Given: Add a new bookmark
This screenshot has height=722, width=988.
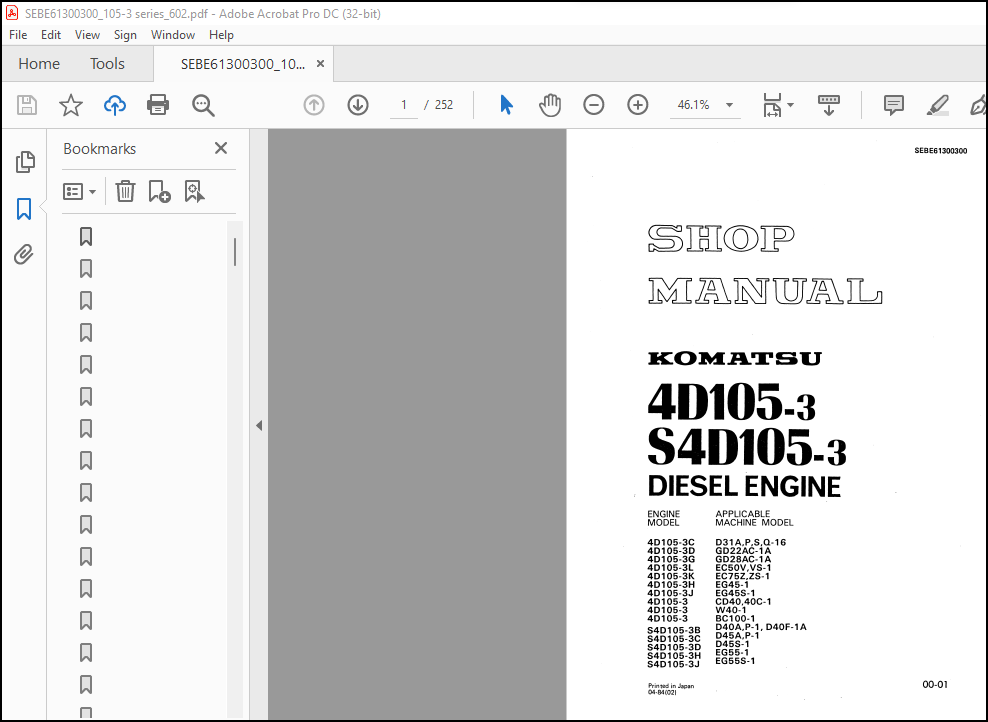Looking at the screenshot, I should [159, 191].
